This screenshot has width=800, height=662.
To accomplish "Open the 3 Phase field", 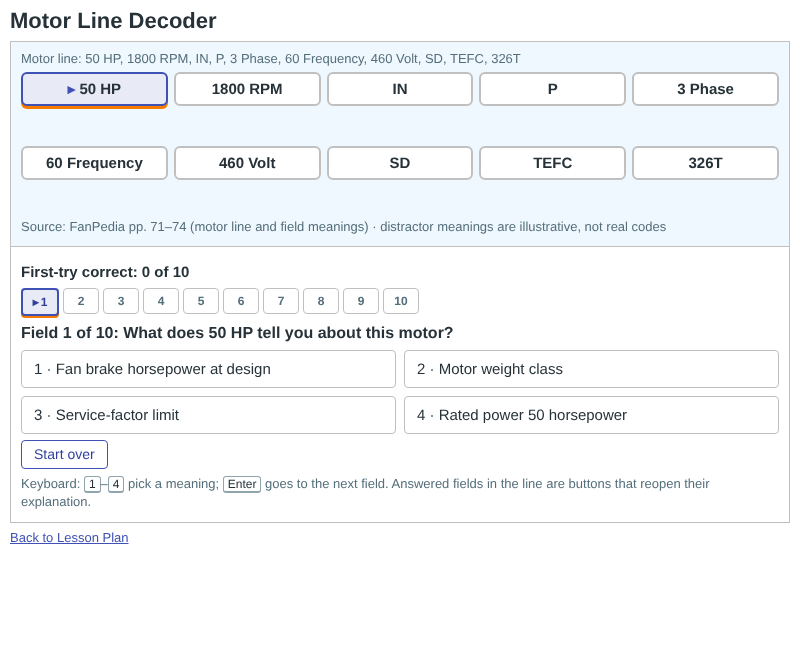I will coord(706,89).
